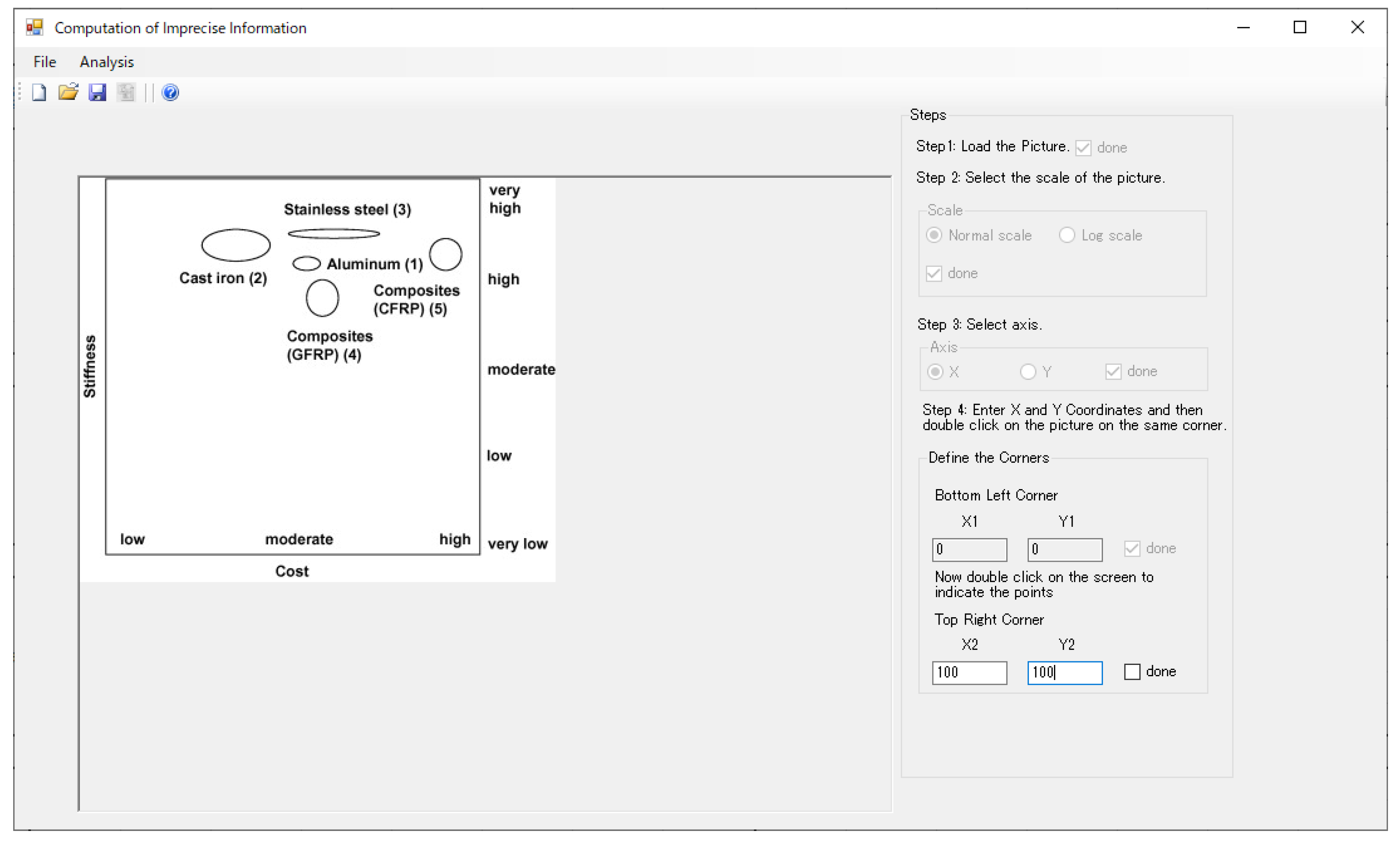The height and width of the screenshot is (843, 1400).
Task: Click the Save floppy disk icon
Action: pyautogui.click(x=97, y=92)
